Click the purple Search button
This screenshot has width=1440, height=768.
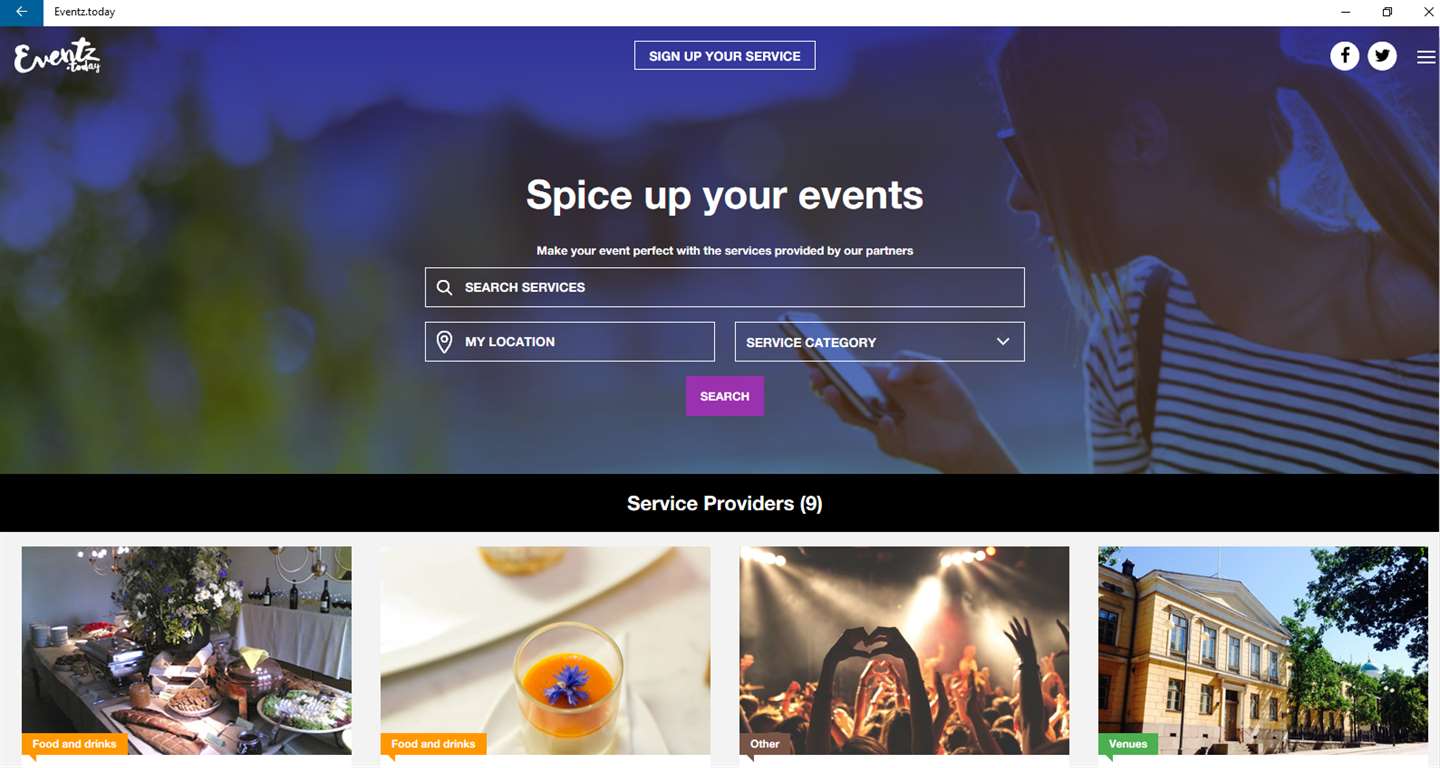[x=725, y=396]
